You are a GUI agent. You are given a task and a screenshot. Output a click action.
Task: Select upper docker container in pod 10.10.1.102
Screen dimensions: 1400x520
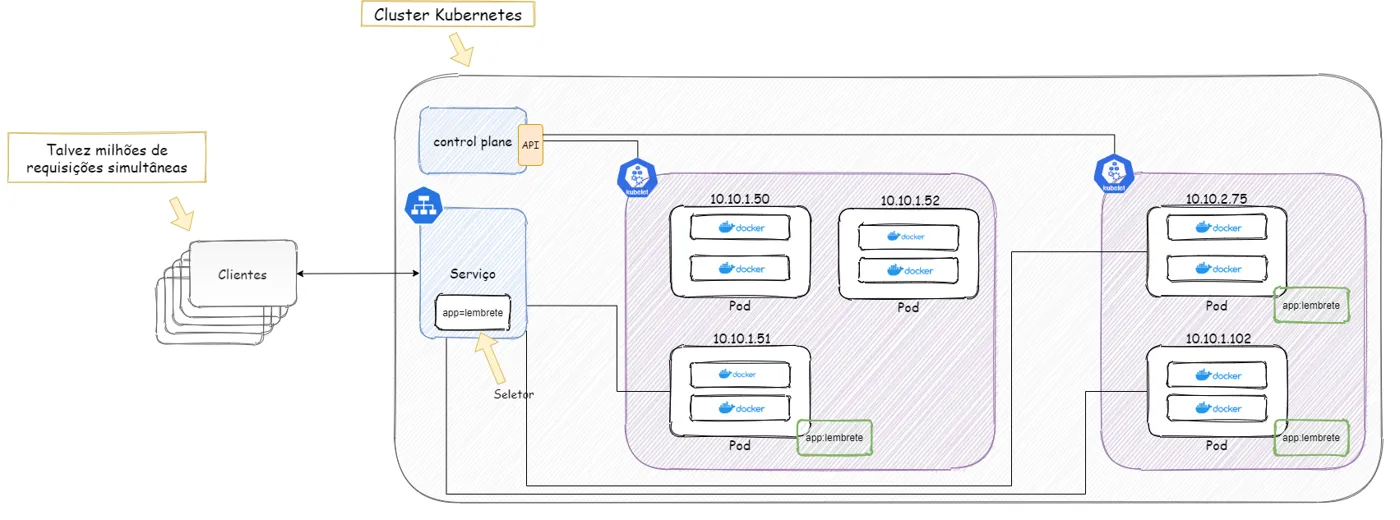click(x=1217, y=376)
